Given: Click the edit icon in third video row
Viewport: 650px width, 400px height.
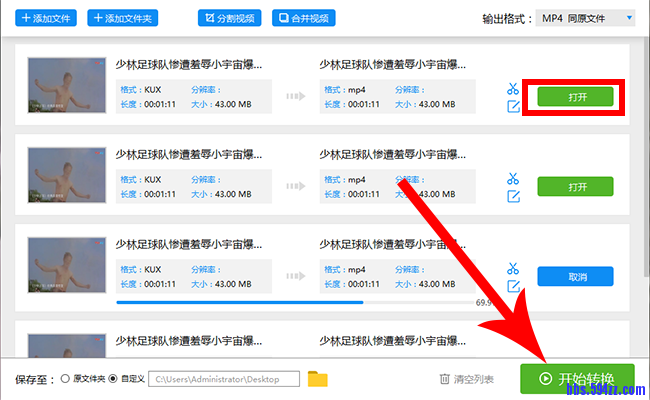Looking at the screenshot, I should [x=513, y=286].
